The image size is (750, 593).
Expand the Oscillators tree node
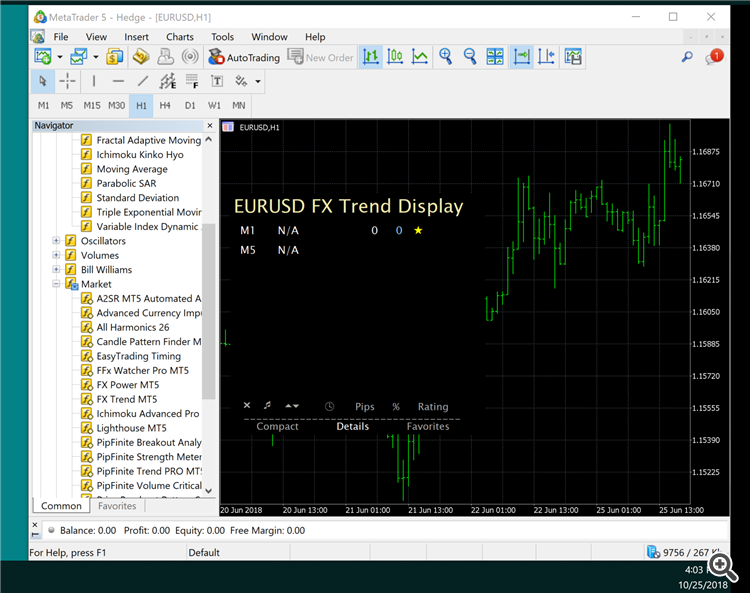click(56, 241)
